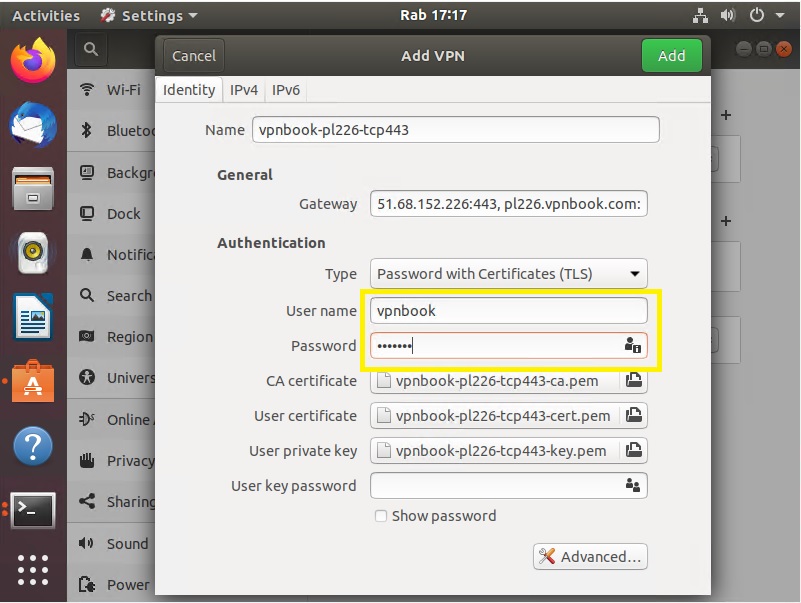Enable the Show password checkbox
Viewport: 801px width, 603px height.
coord(381,516)
